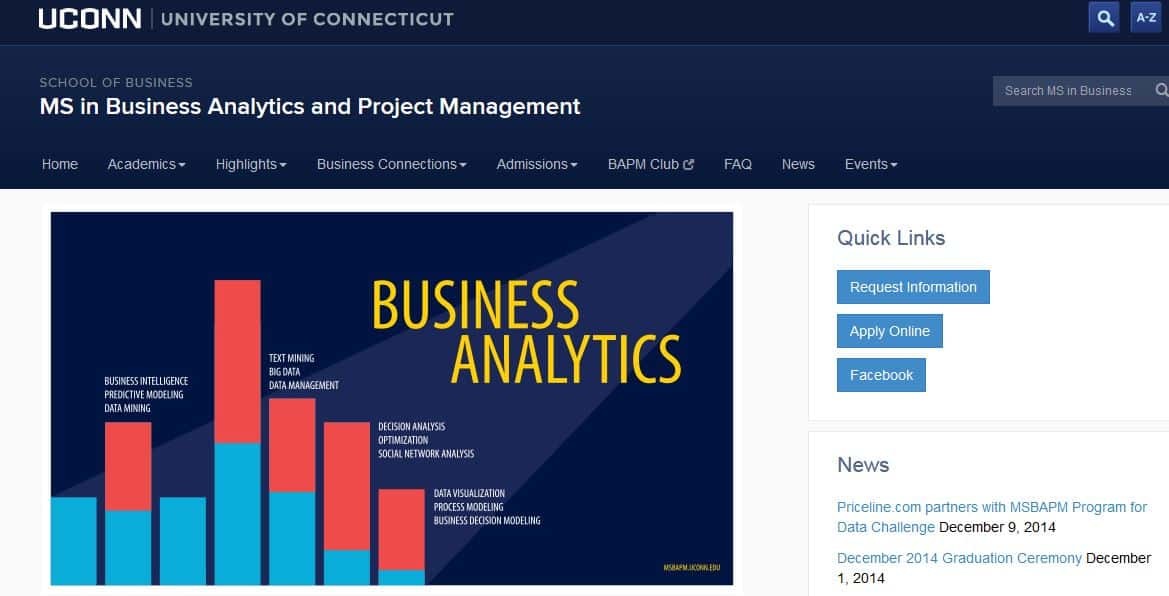Viewport: 1169px width, 596px height.
Task: Click the UCONN wordmark logo
Action: (x=88, y=17)
